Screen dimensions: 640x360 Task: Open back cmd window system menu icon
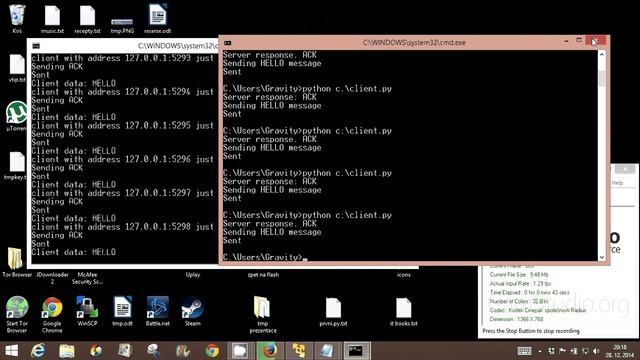click(x=36, y=46)
